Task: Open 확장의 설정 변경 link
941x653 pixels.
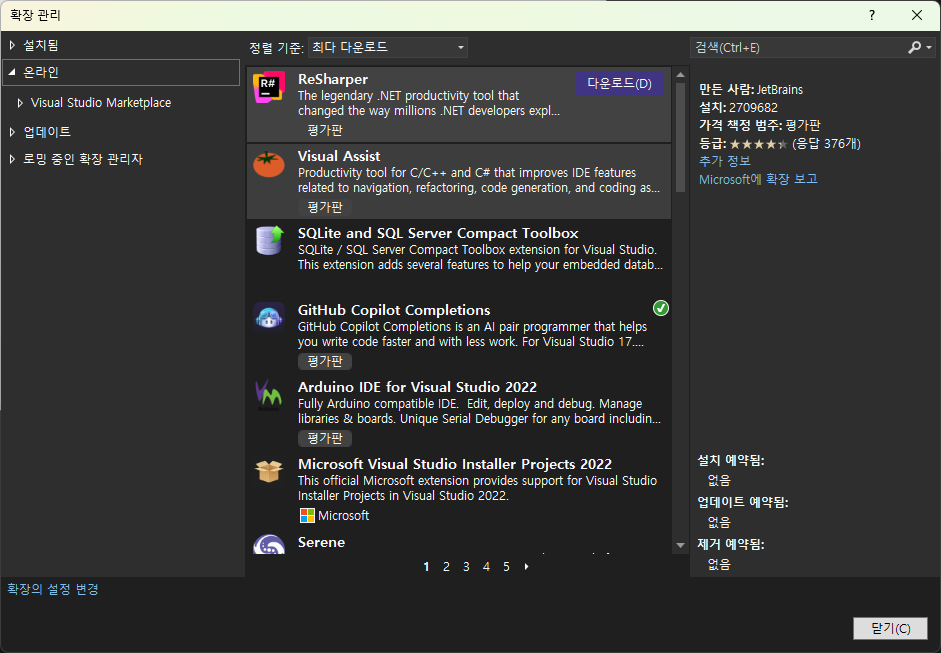Action: (x=53, y=589)
